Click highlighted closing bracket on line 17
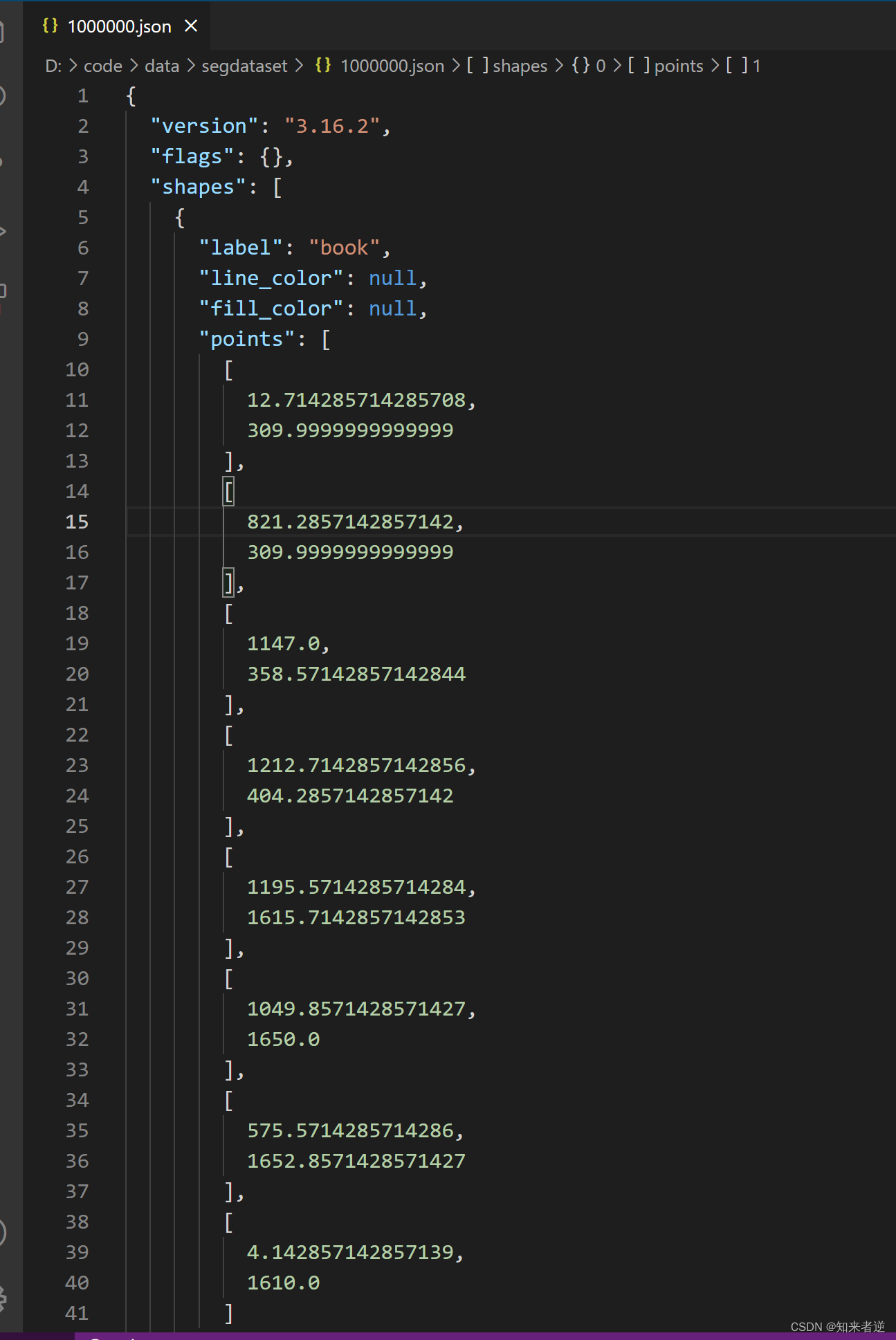The width and height of the screenshot is (896, 1340). coord(229,582)
